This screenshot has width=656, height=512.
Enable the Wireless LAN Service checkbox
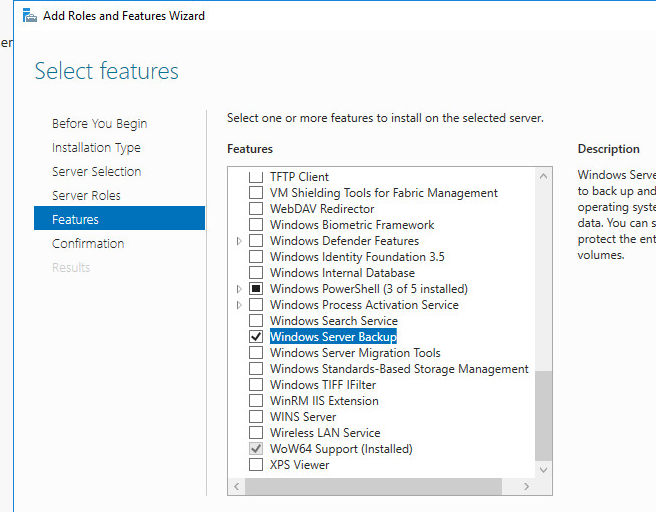(256, 433)
